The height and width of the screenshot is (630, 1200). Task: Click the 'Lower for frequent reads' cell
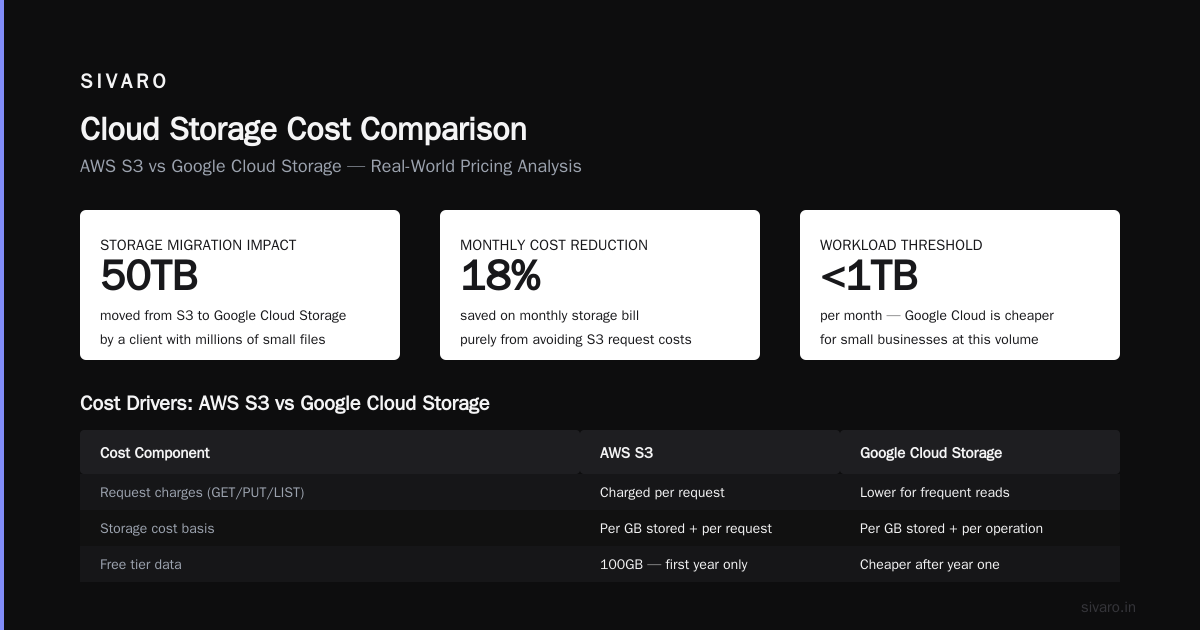pyautogui.click(x=935, y=492)
